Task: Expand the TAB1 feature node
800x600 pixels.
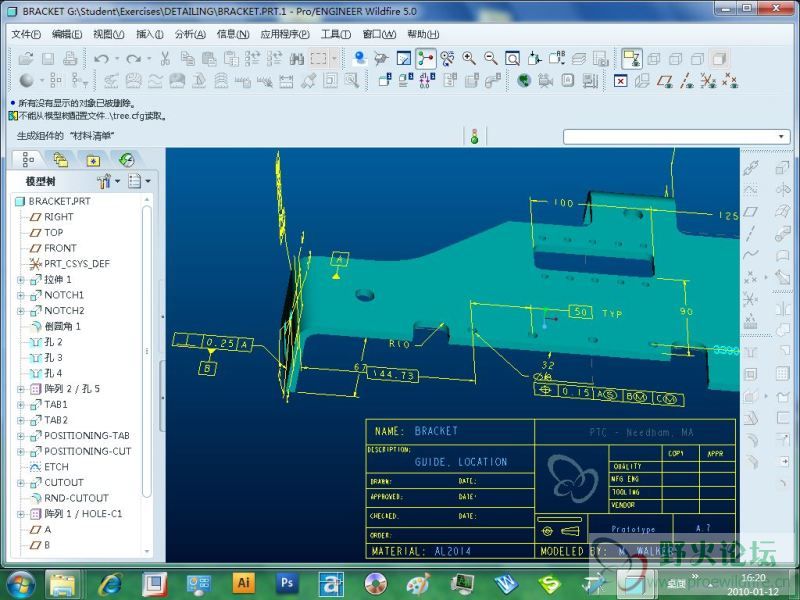Action: pyautogui.click(x=20, y=405)
